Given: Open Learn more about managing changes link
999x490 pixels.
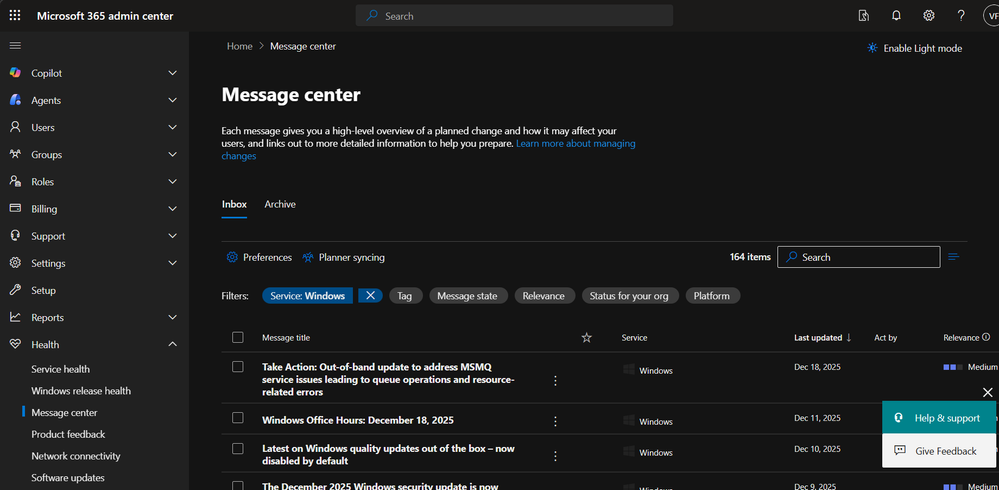Looking at the screenshot, I should (x=428, y=150).
